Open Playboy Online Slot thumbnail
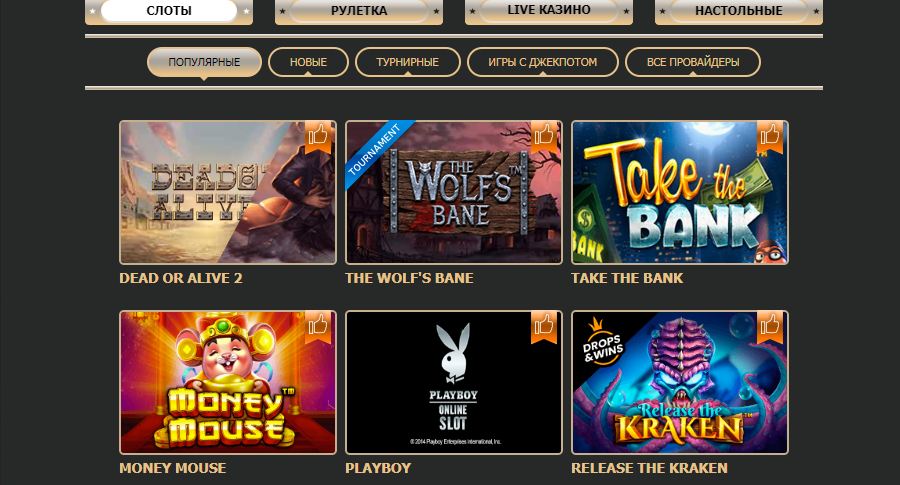 pos(453,382)
